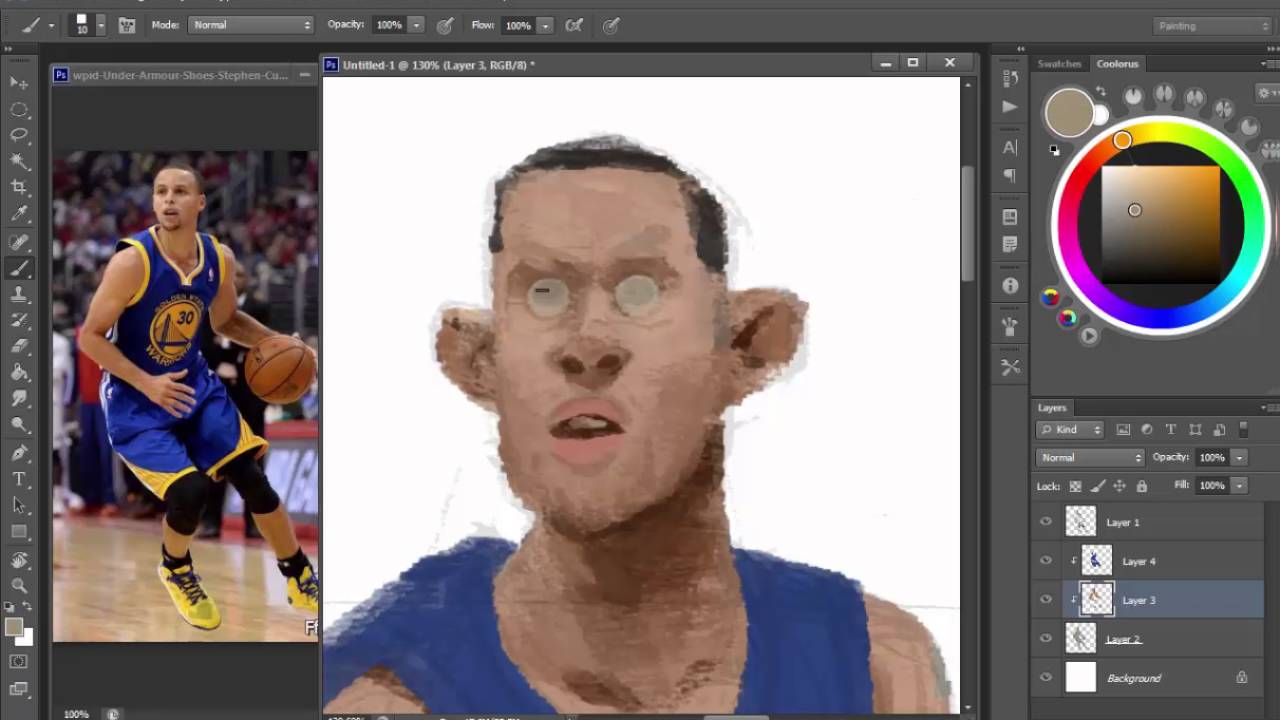Toggle Quick Mask mode
The height and width of the screenshot is (720, 1280).
coord(19,661)
